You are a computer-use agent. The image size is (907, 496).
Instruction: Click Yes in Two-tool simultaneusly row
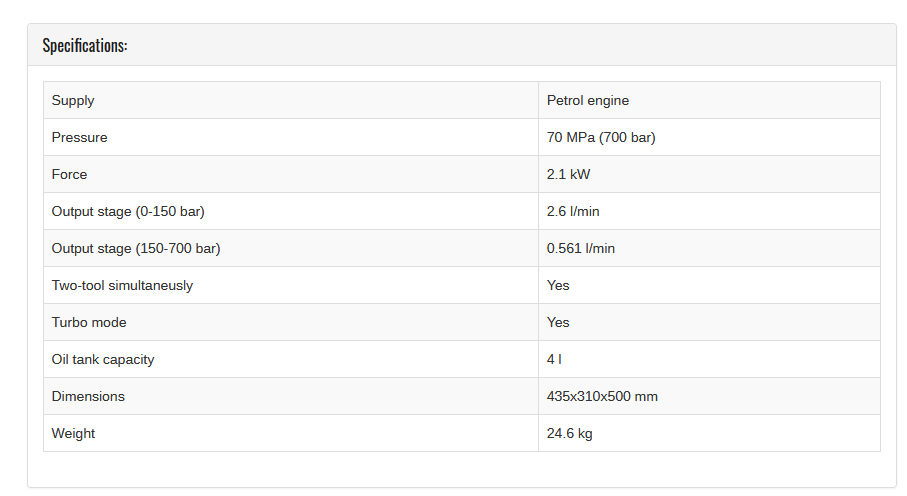tap(558, 286)
